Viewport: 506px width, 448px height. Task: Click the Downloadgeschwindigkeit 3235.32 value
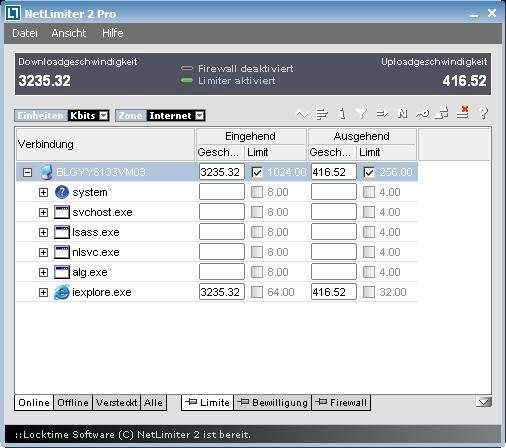click(45, 81)
